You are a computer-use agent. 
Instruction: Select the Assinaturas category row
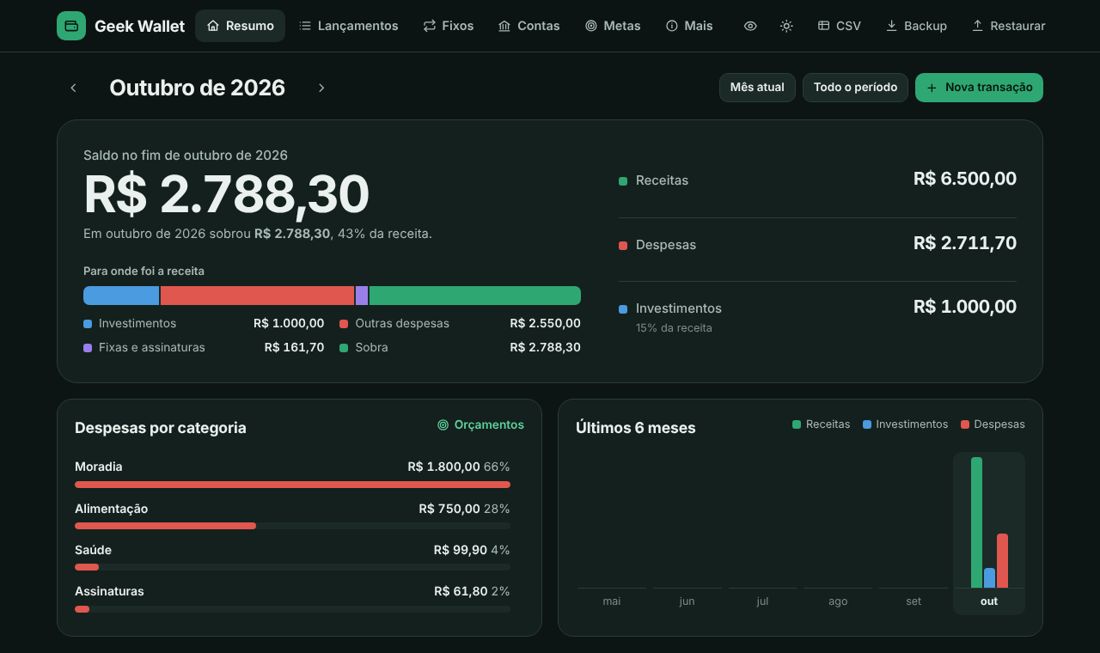293,598
